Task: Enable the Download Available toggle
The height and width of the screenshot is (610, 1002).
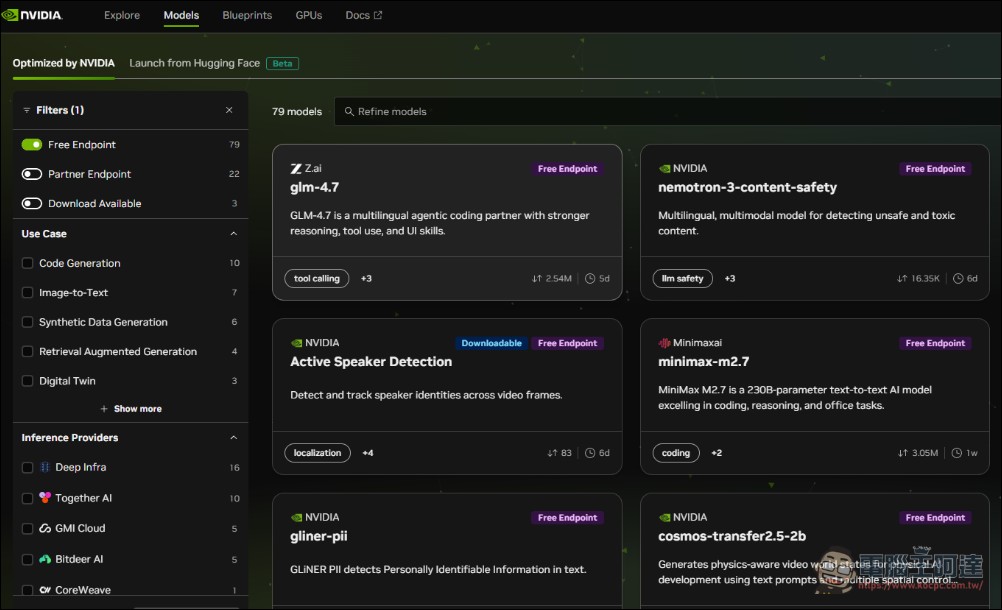Action: 32,203
